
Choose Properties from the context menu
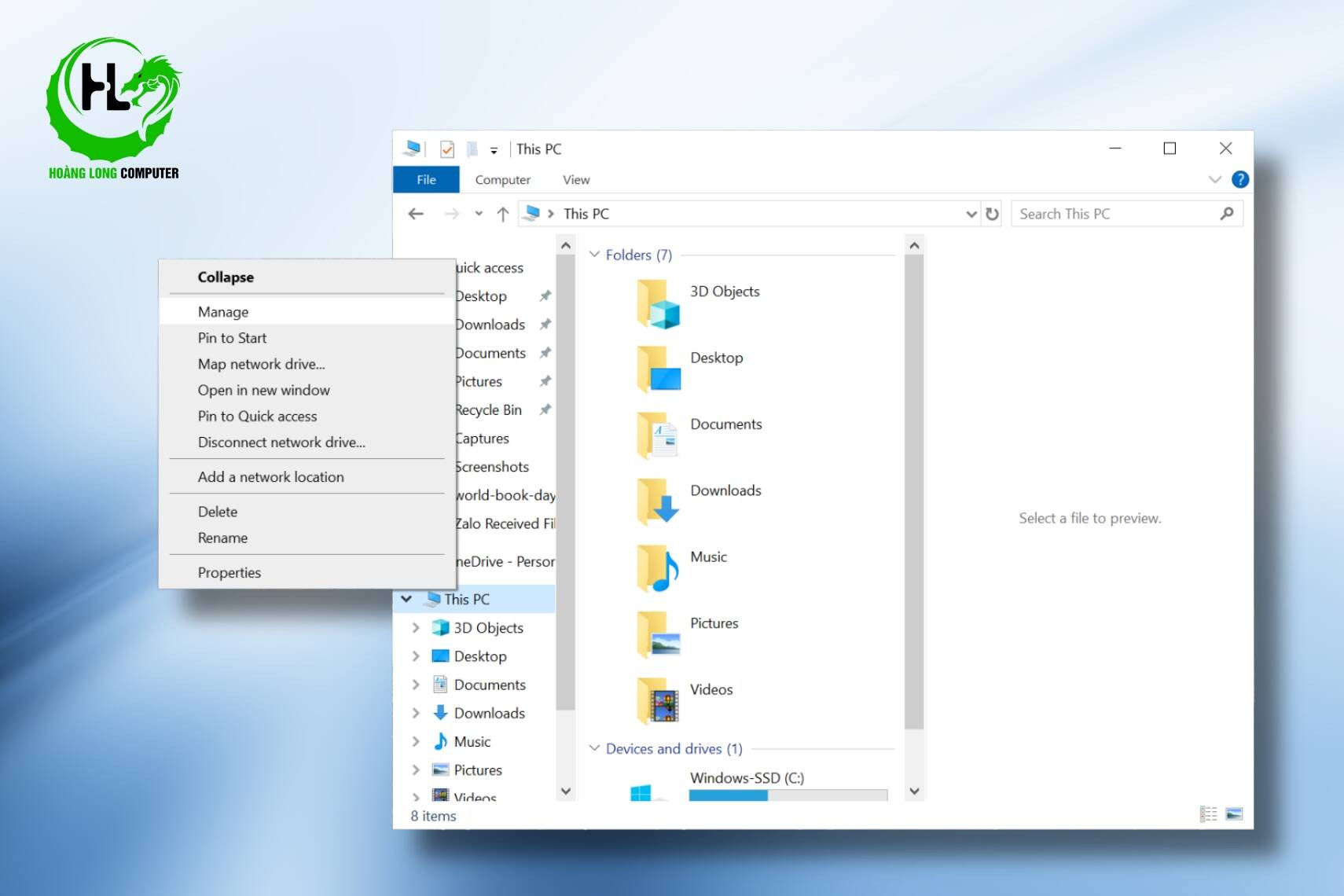click(x=307, y=572)
